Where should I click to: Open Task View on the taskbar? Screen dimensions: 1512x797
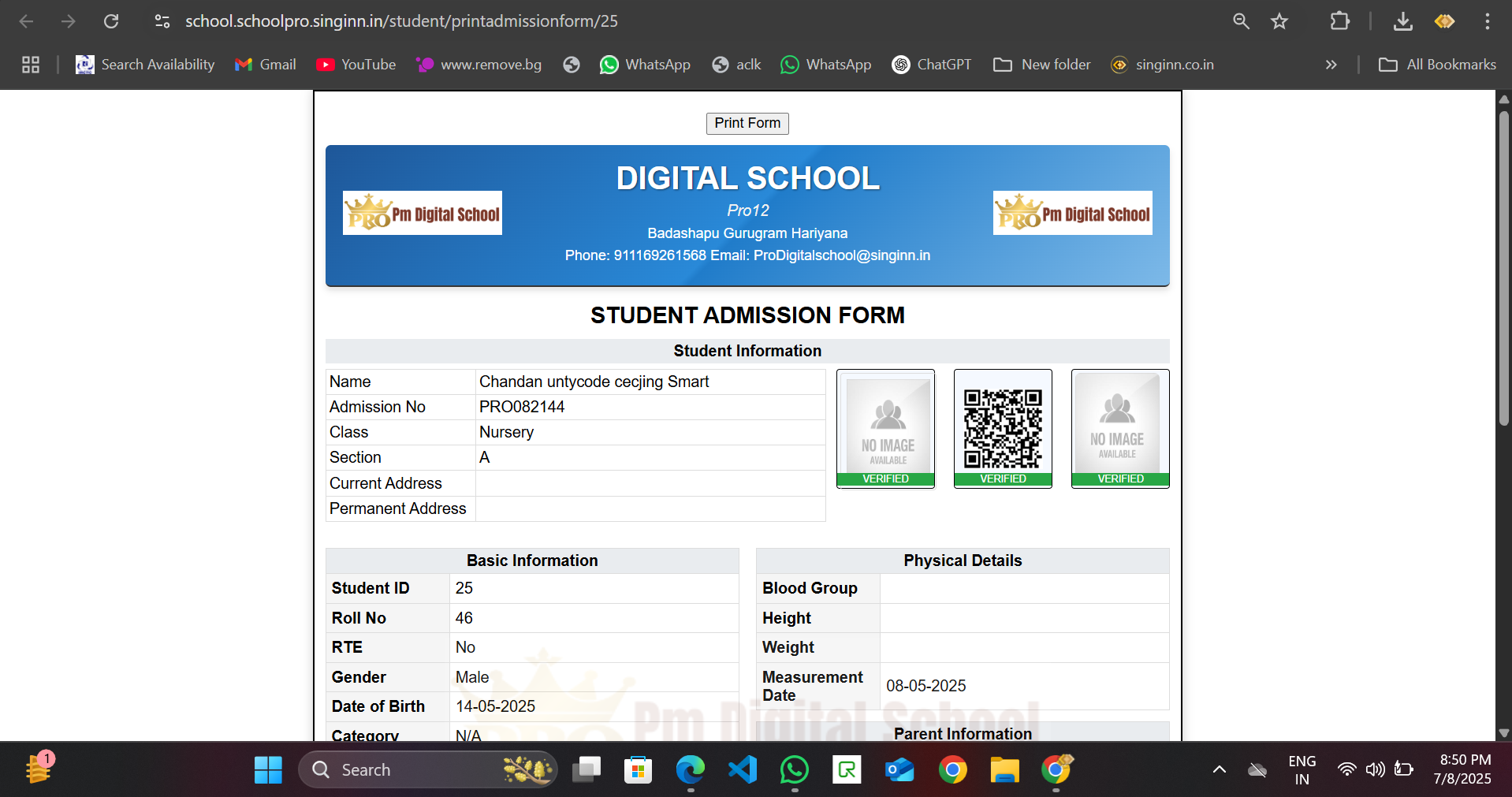coord(587,769)
